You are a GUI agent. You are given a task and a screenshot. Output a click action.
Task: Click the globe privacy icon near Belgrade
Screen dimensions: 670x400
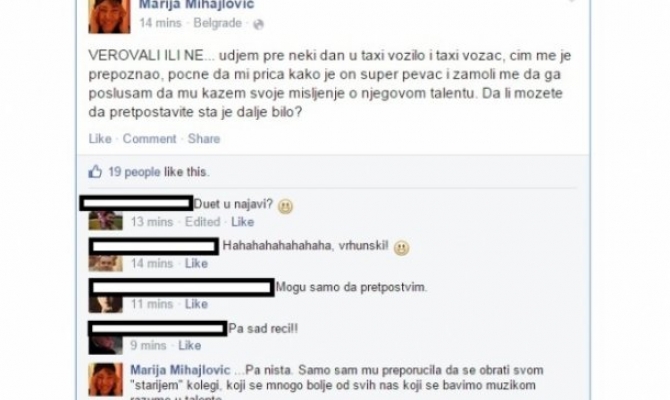258,25
